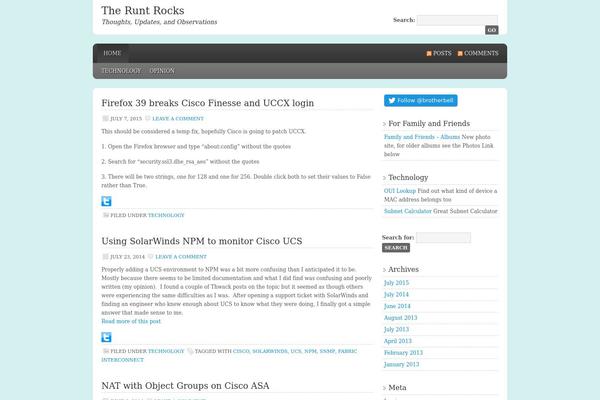Screen dimensions: 600x400
Task: Open Technology category under SolarWinds post
Action: (x=166, y=351)
